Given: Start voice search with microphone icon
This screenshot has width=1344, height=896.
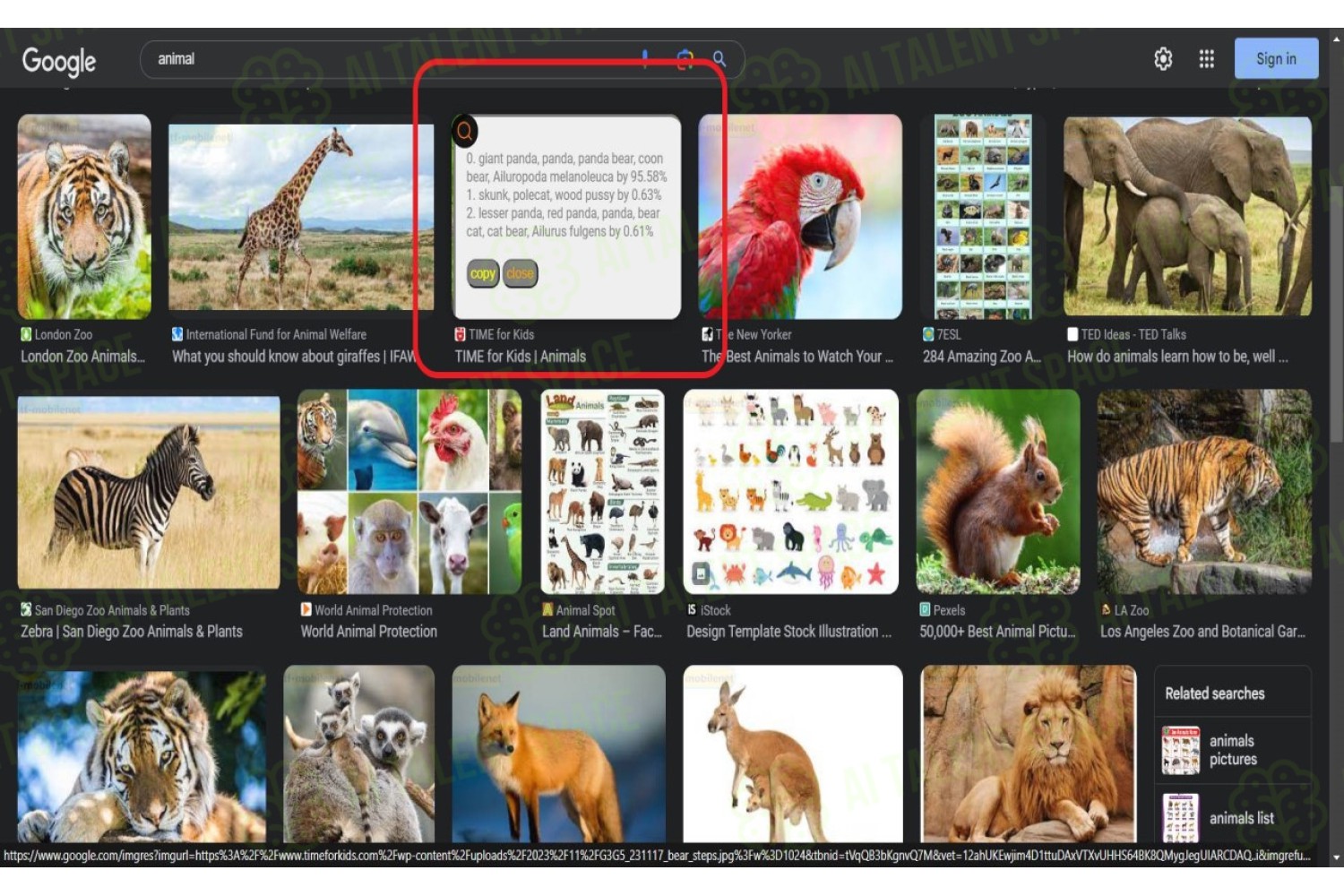Looking at the screenshot, I should [x=645, y=59].
